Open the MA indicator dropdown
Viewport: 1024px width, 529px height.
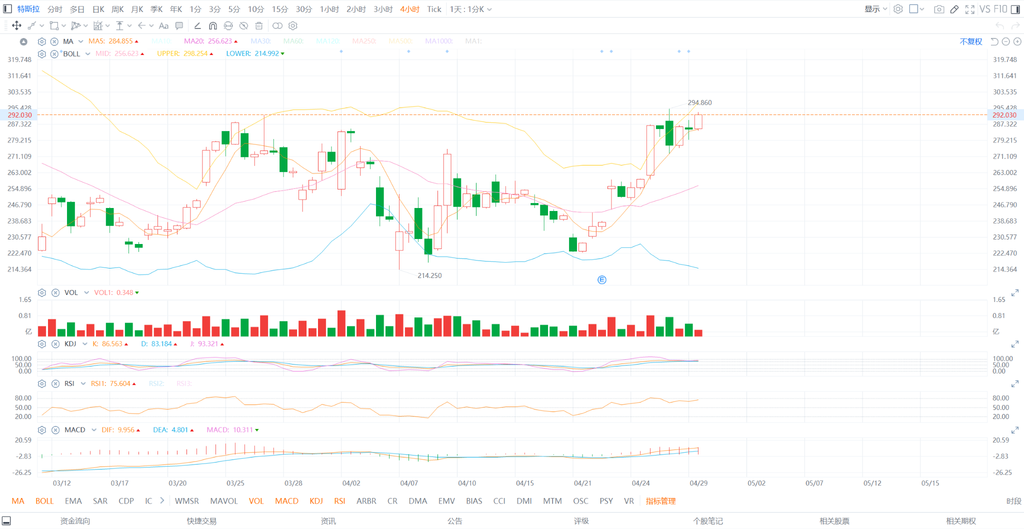(x=81, y=41)
